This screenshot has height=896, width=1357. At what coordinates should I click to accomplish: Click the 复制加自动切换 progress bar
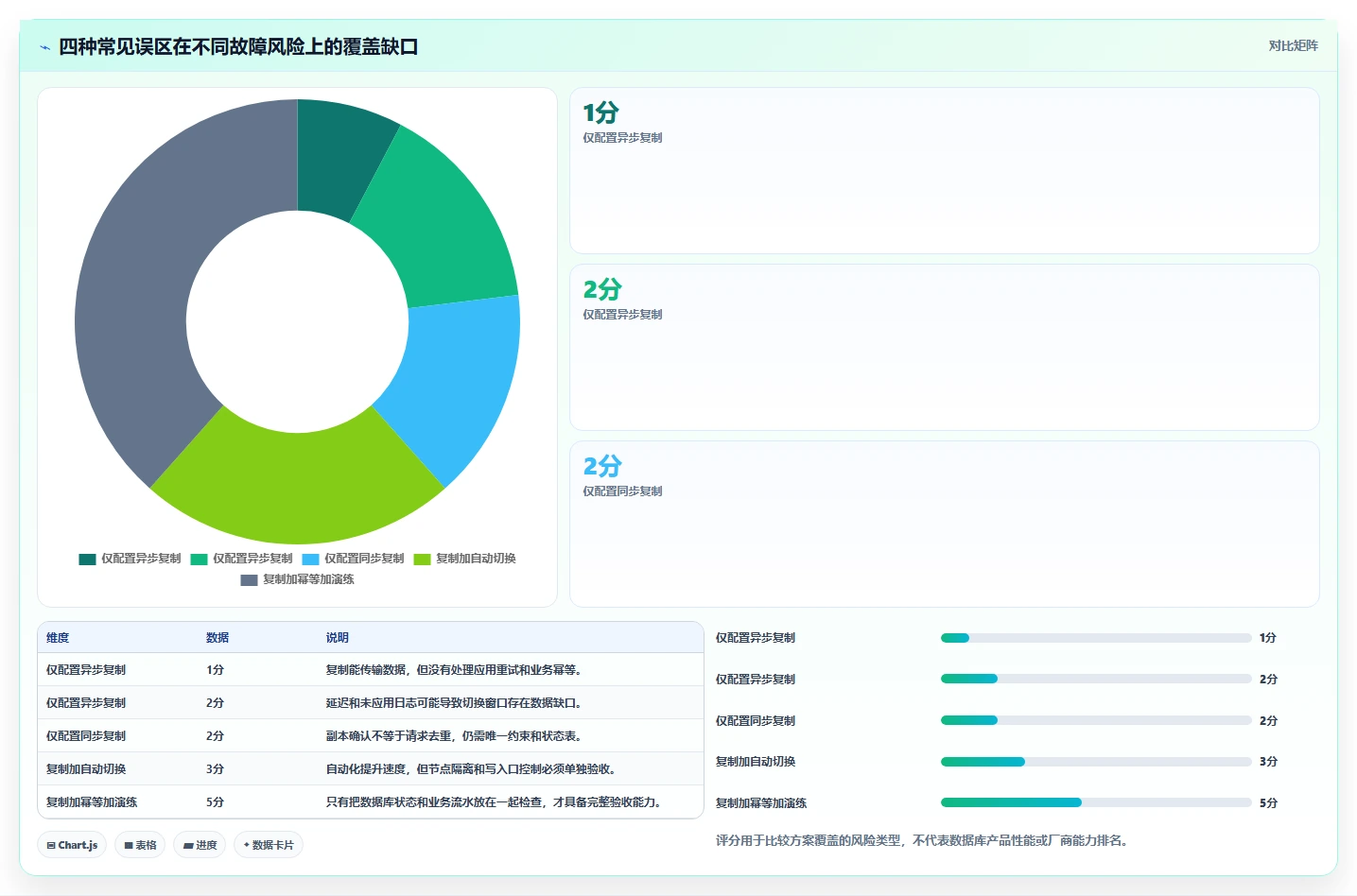click(1096, 762)
